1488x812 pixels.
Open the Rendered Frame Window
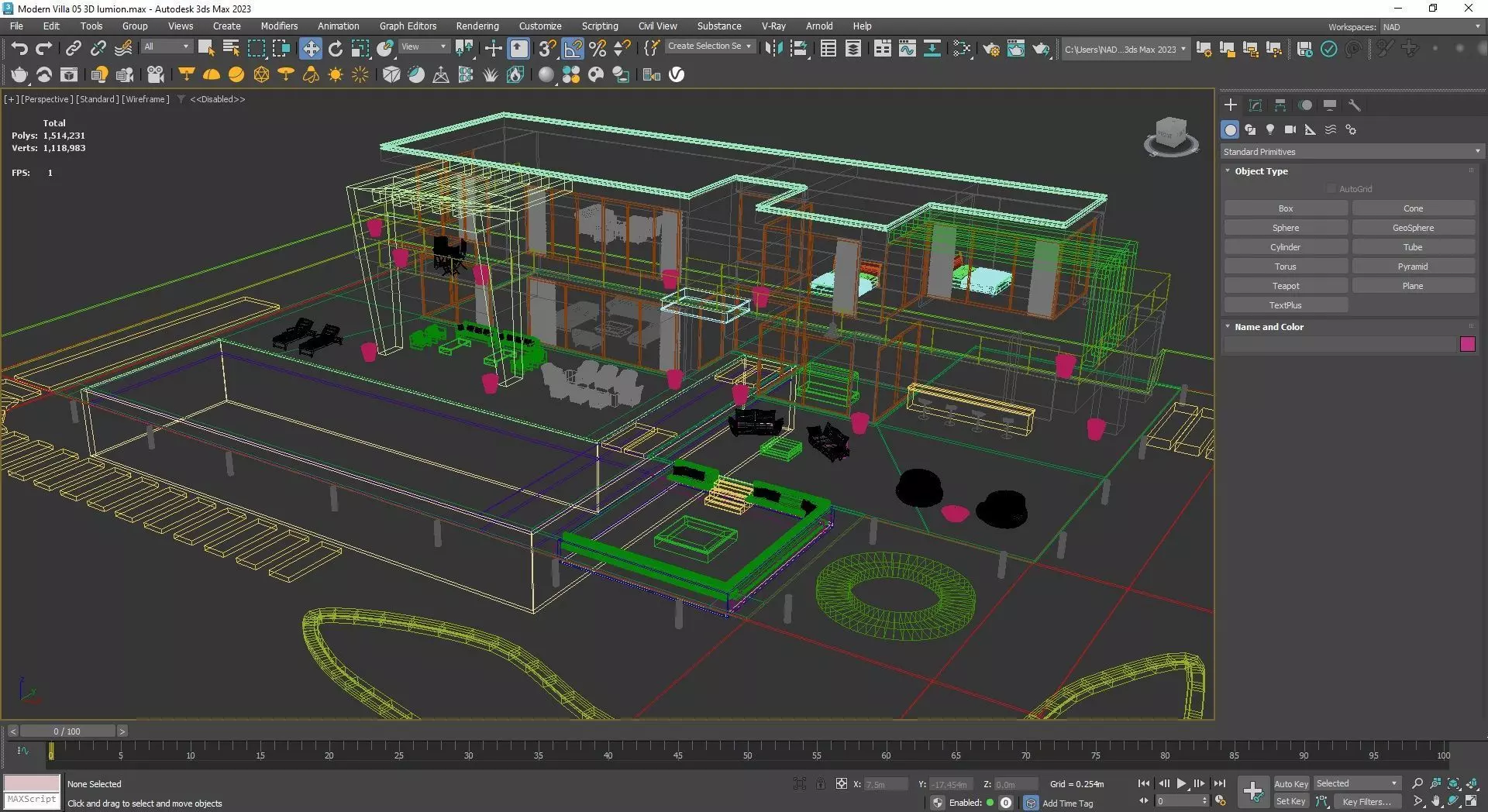point(1016,49)
